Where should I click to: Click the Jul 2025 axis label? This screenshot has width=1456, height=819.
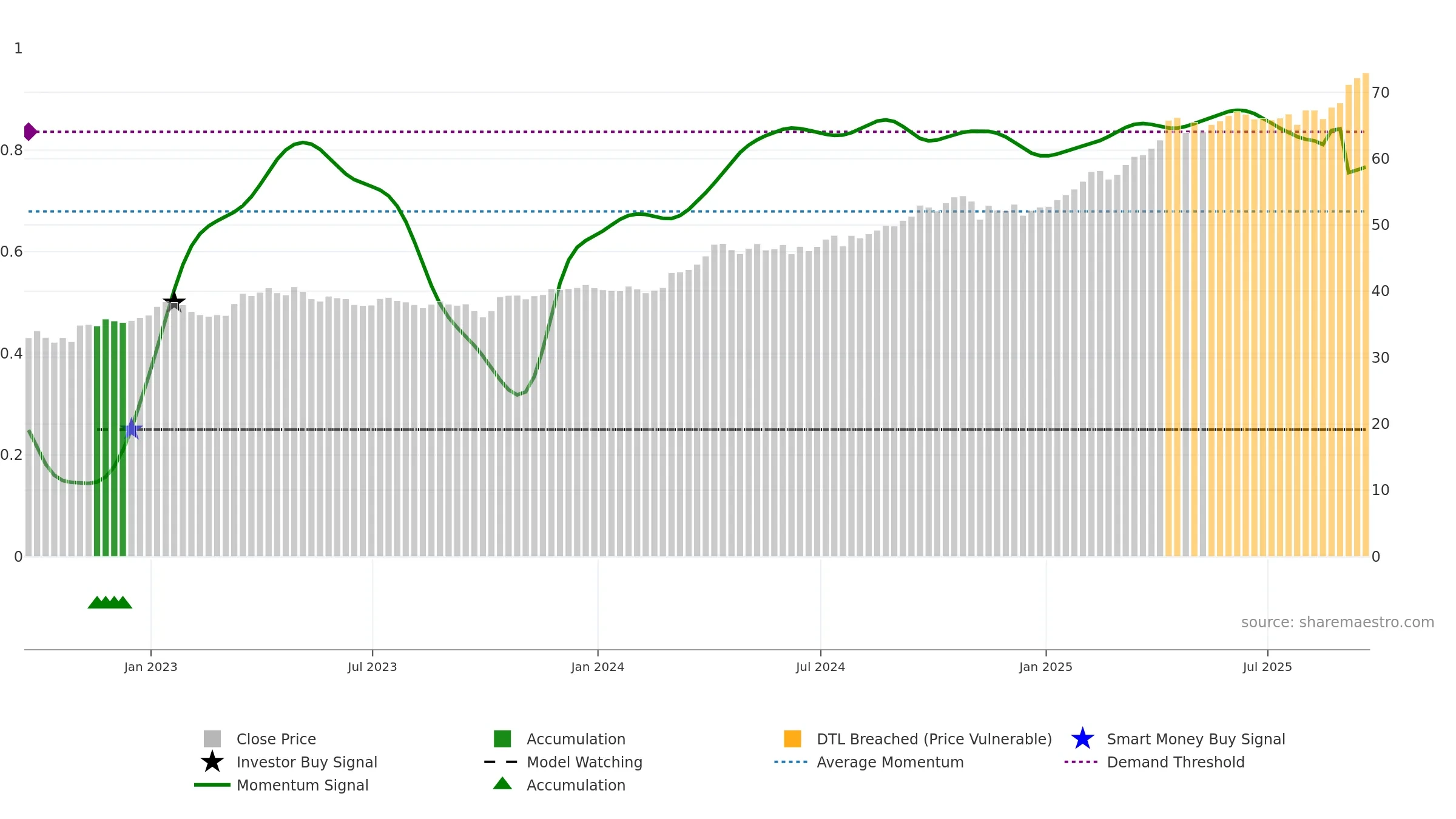coord(1267,667)
